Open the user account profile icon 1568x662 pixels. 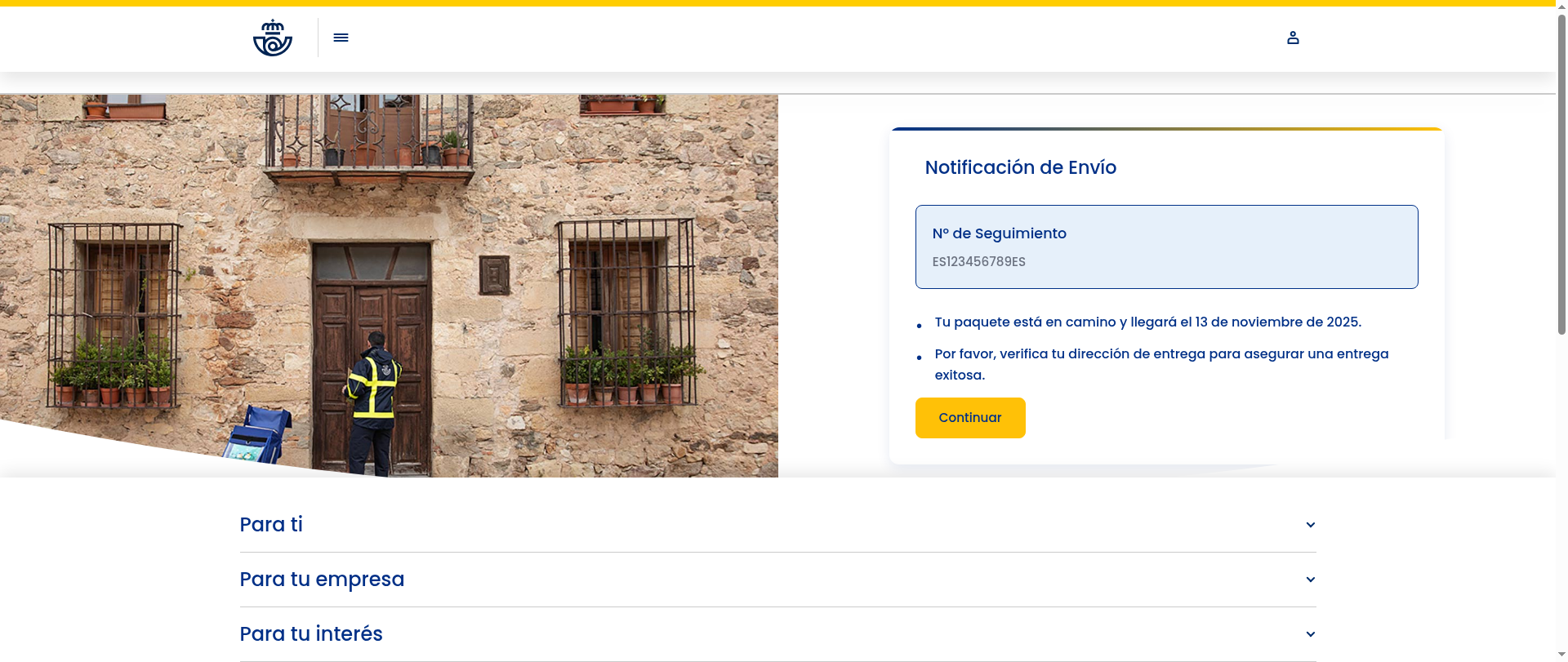pyautogui.click(x=1293, y=38)
